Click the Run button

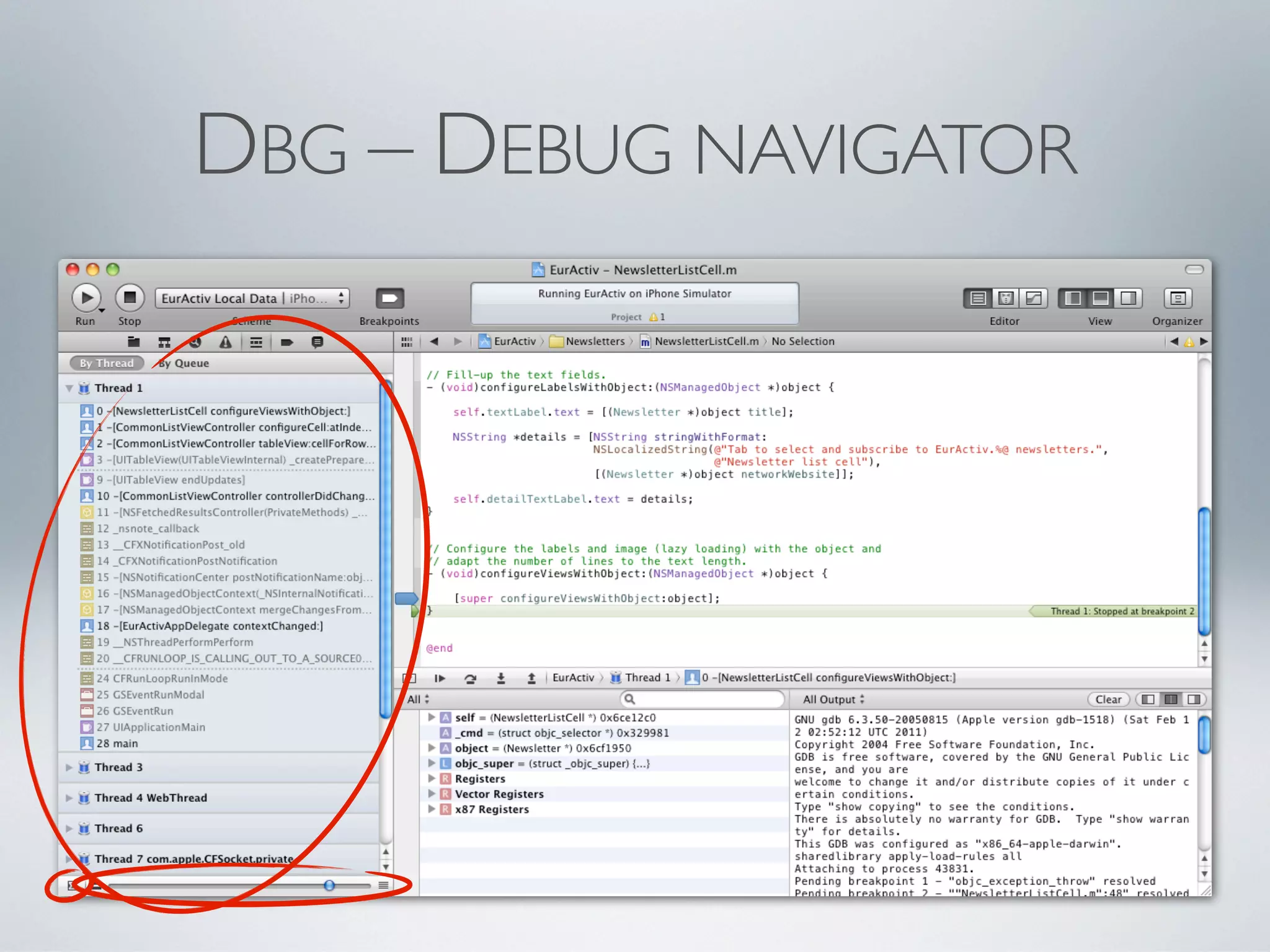click(x=87, y=298)
